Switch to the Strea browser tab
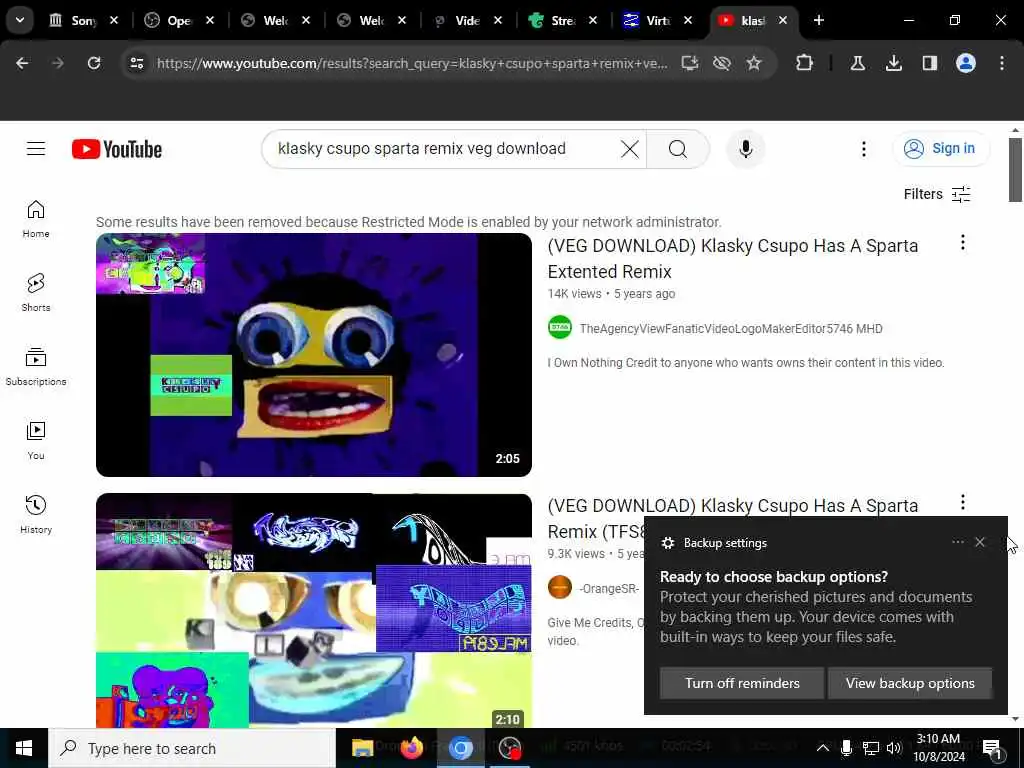Viewport: 1024px width, 768px height. [563, 20]
